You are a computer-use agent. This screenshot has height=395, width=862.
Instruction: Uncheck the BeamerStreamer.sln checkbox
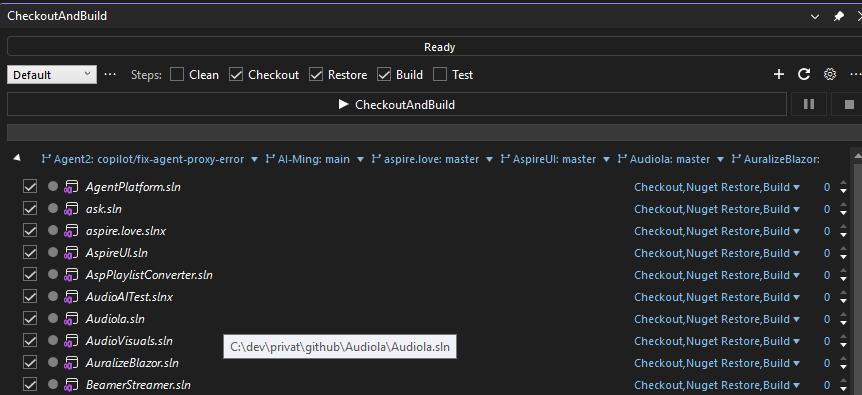30,385
